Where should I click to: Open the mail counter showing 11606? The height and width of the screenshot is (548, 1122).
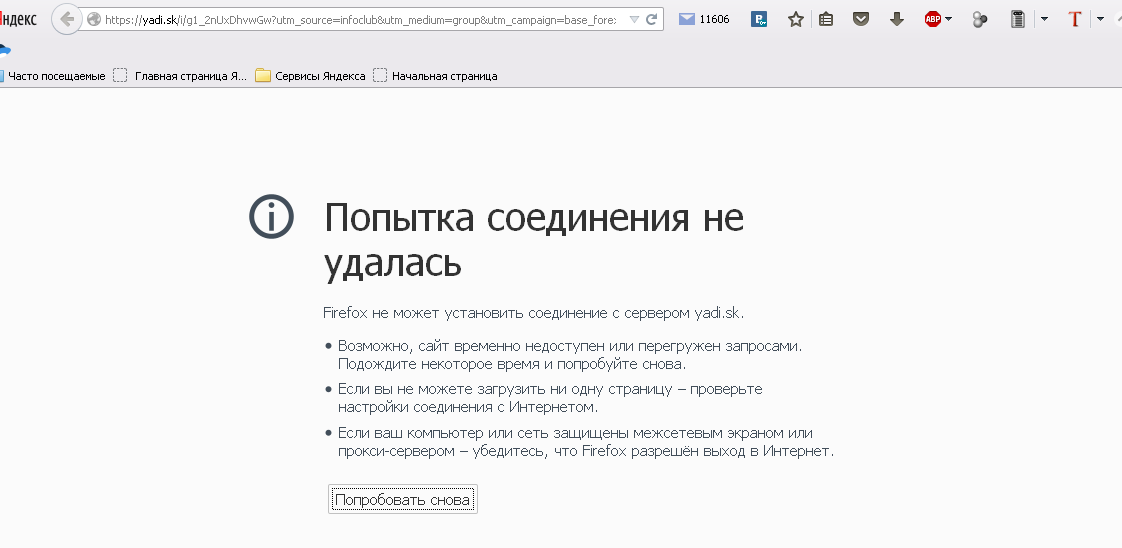coord(704,19)
